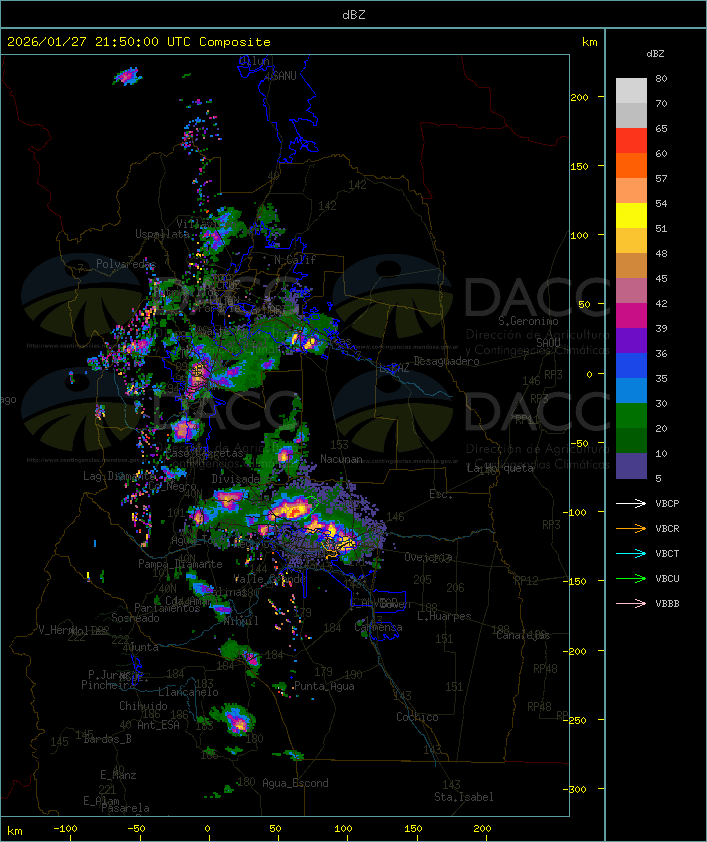Click the 'Sta.Isabel' map label
Image resolution: width=707 pixels, height=842 pixels.
click(464, 797)
